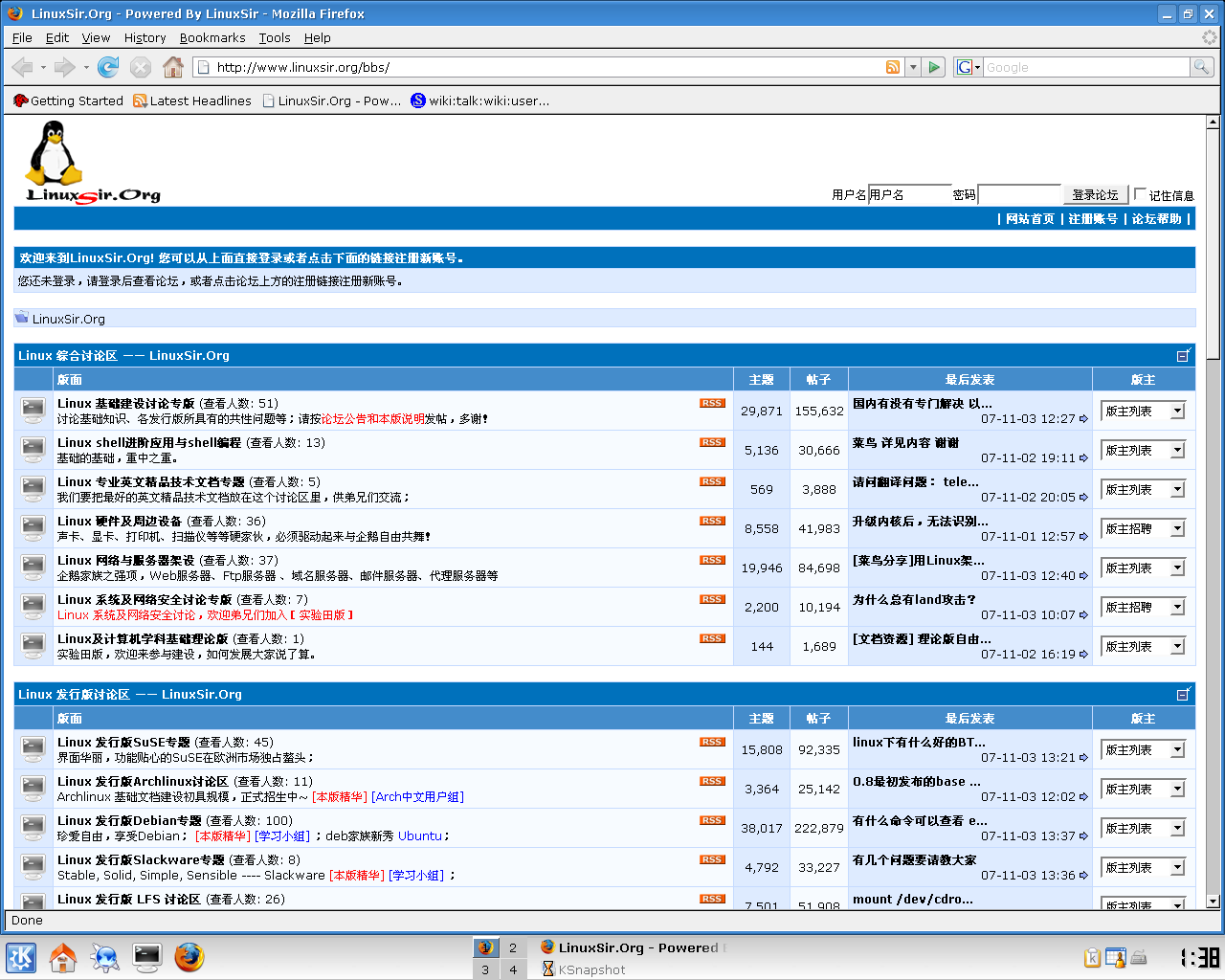Click RSS icon for Linux 发行版SuSE专题
The width and height of the screenshot is (1225, 980).
pyautogui.click(x=712, y=742)
